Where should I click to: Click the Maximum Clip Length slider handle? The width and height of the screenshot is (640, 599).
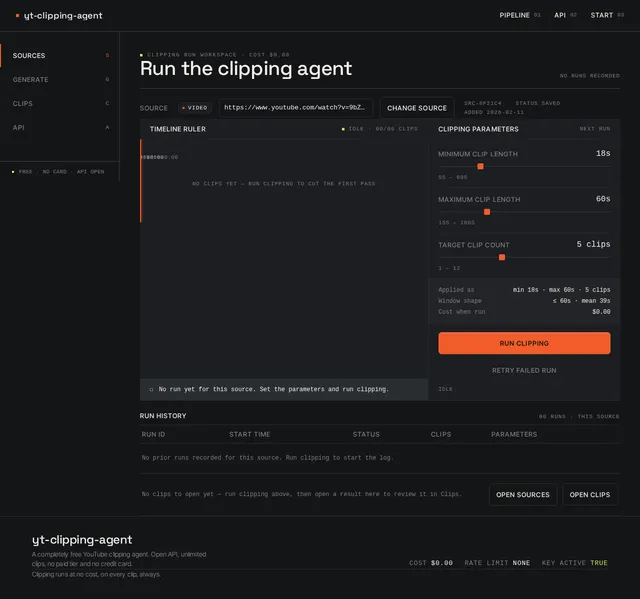pos(487,212)
